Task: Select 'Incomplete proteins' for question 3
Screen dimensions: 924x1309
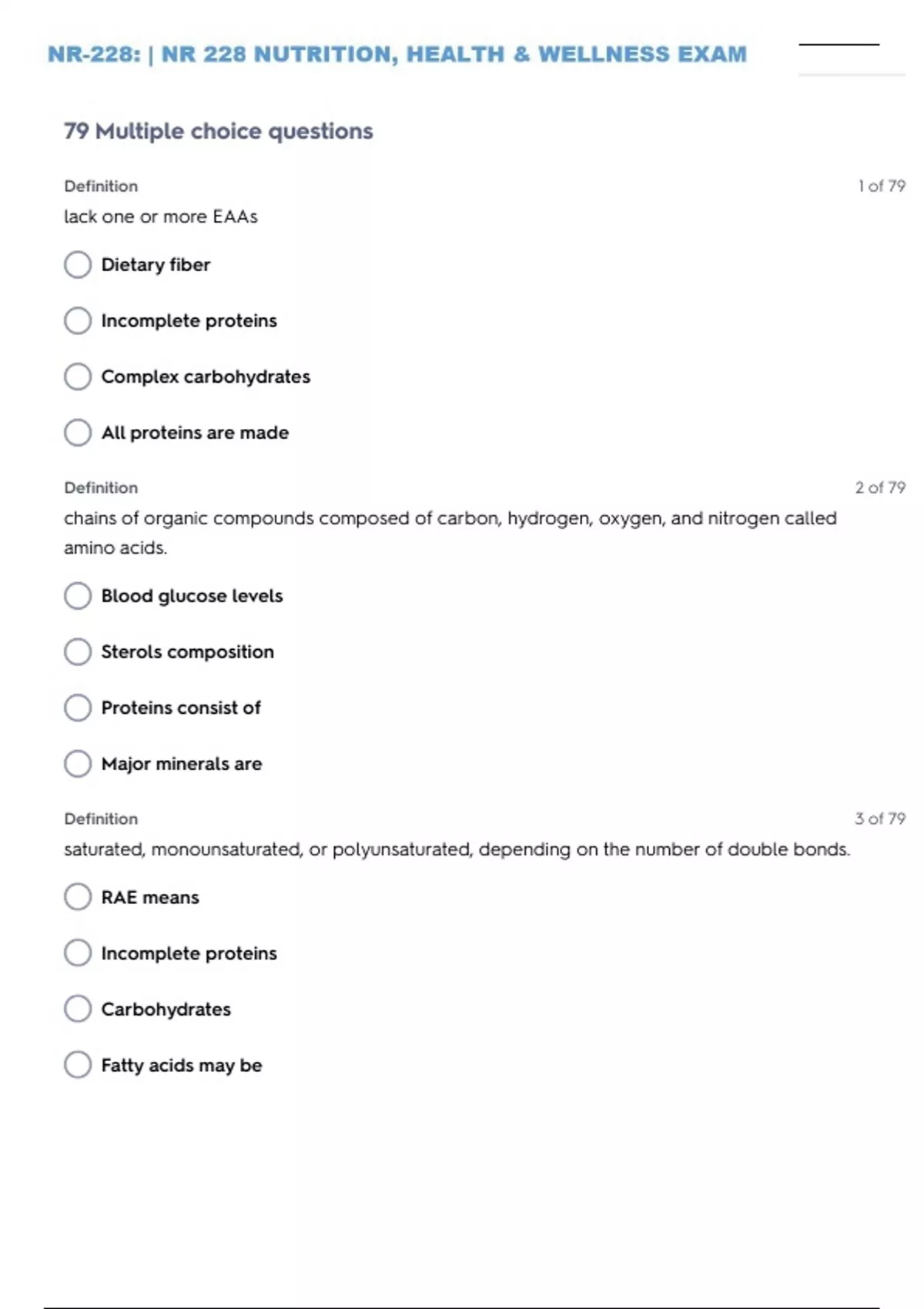Action: (78, 953)
